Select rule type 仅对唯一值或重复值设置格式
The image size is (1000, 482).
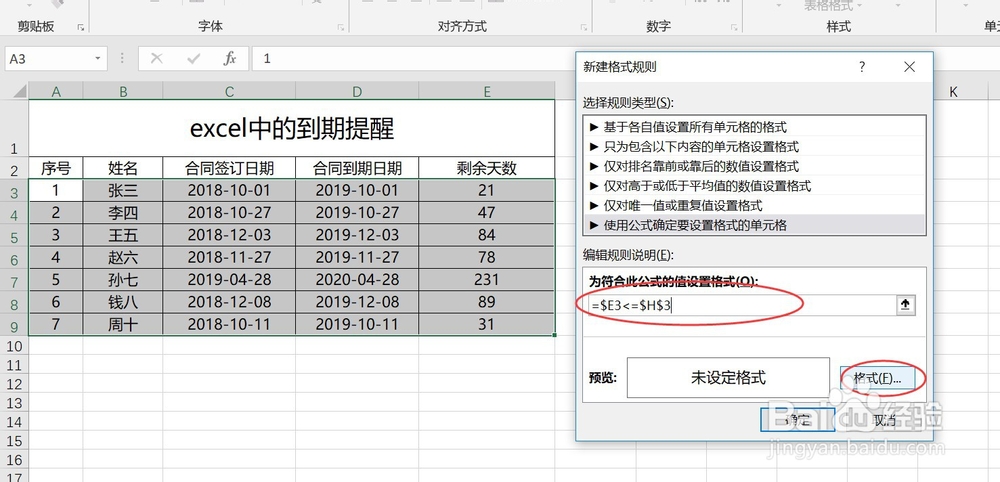click(x=755, y=206)
